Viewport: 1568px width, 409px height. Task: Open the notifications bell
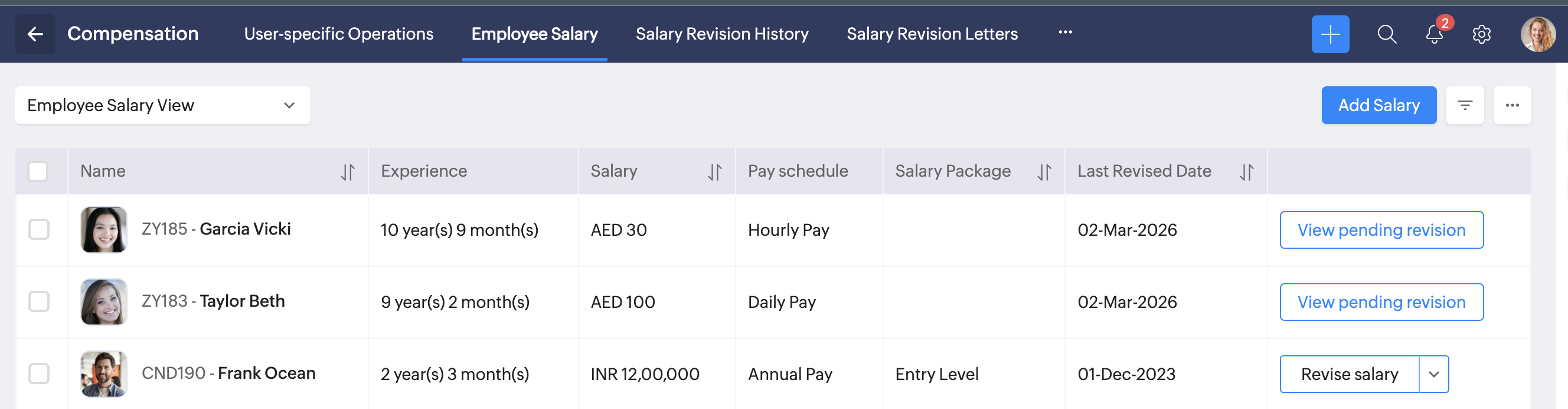pos(1434,34)
